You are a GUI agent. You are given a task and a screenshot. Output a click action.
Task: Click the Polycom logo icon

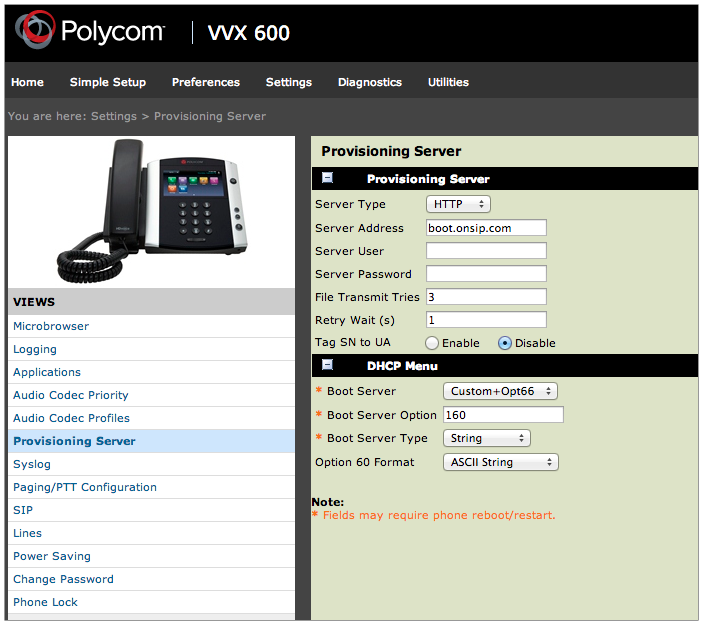35,30
